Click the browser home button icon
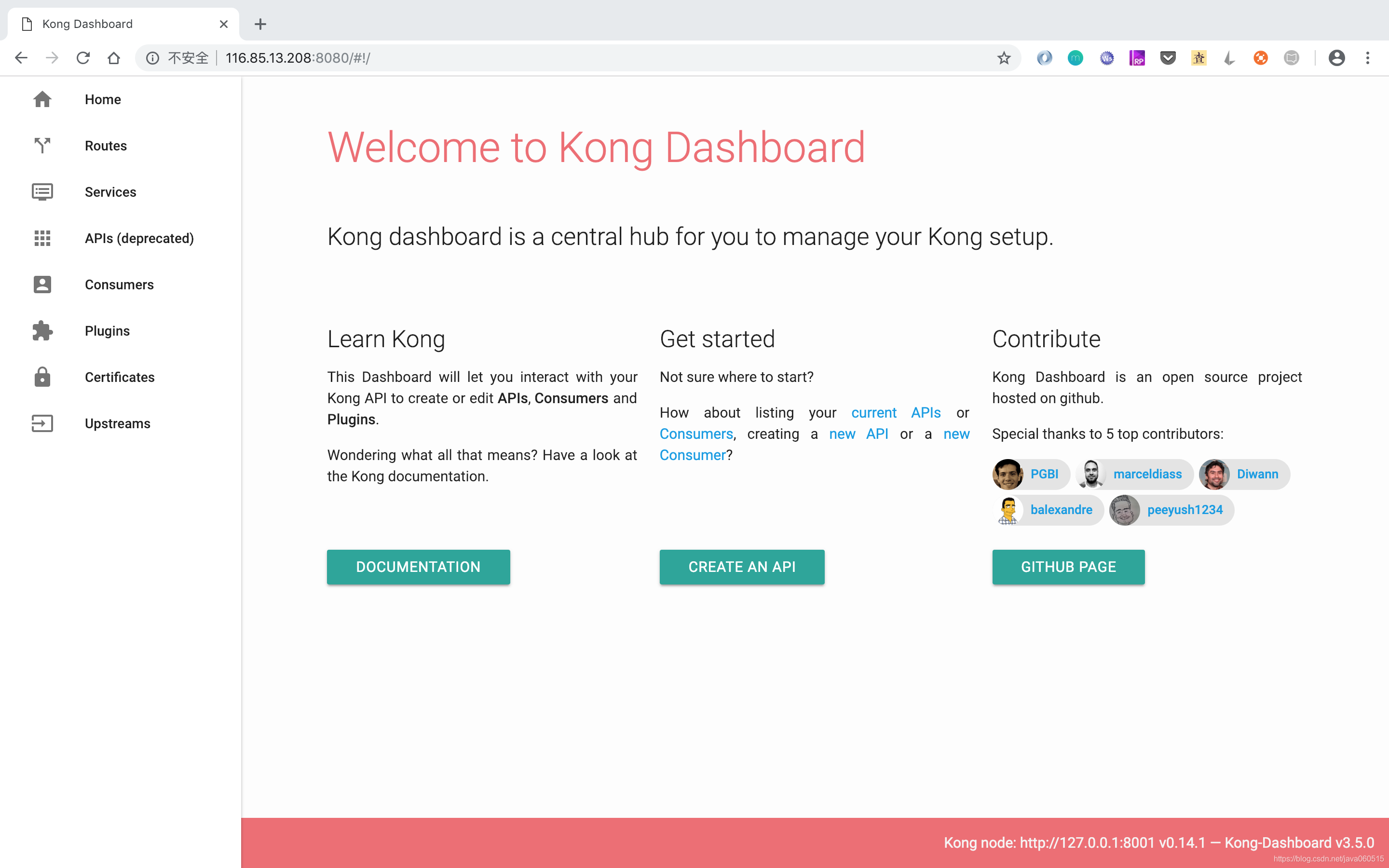 pyautogui.click(x=114, y=58)
